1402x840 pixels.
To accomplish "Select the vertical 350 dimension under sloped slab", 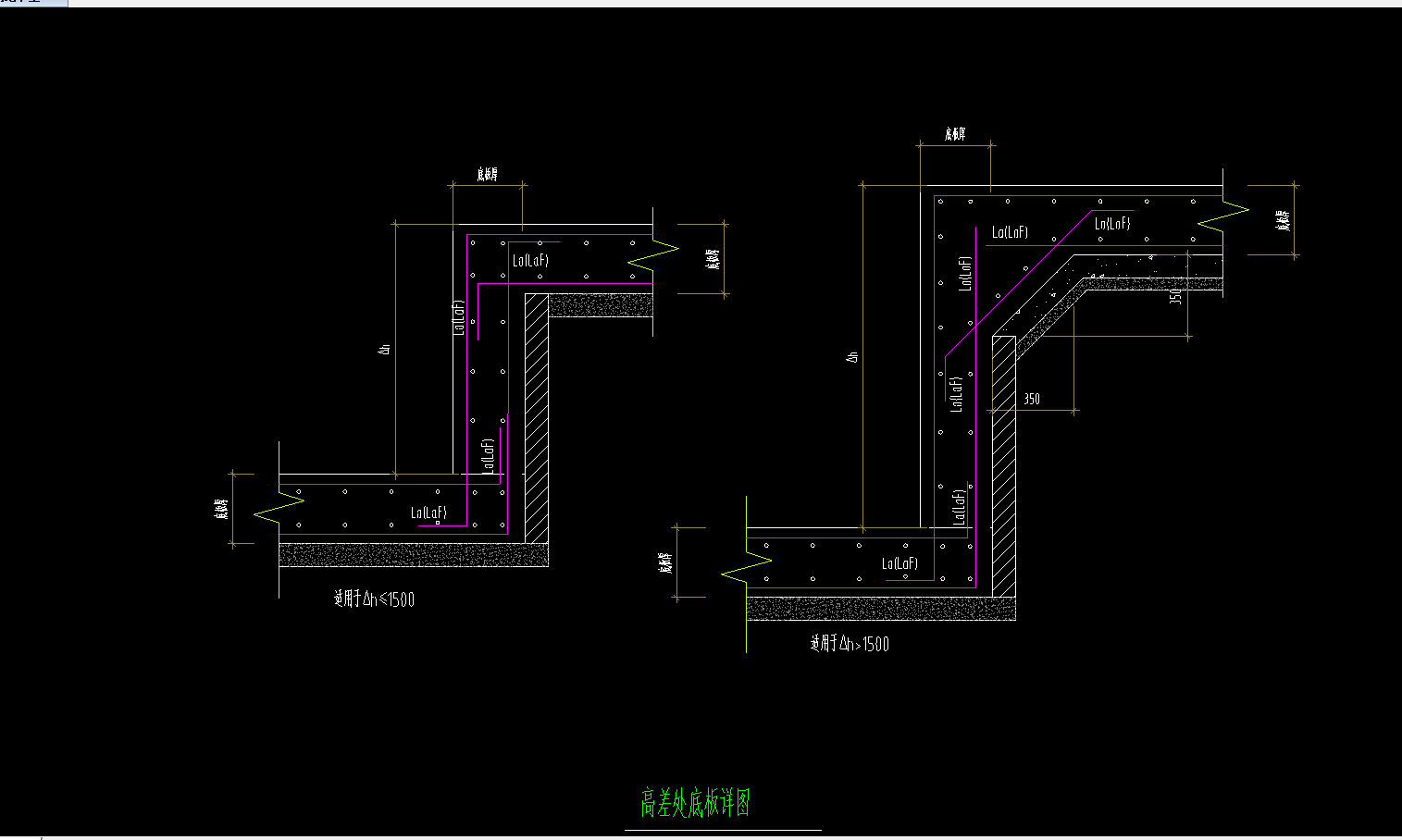I will (x=1175, y=297).
